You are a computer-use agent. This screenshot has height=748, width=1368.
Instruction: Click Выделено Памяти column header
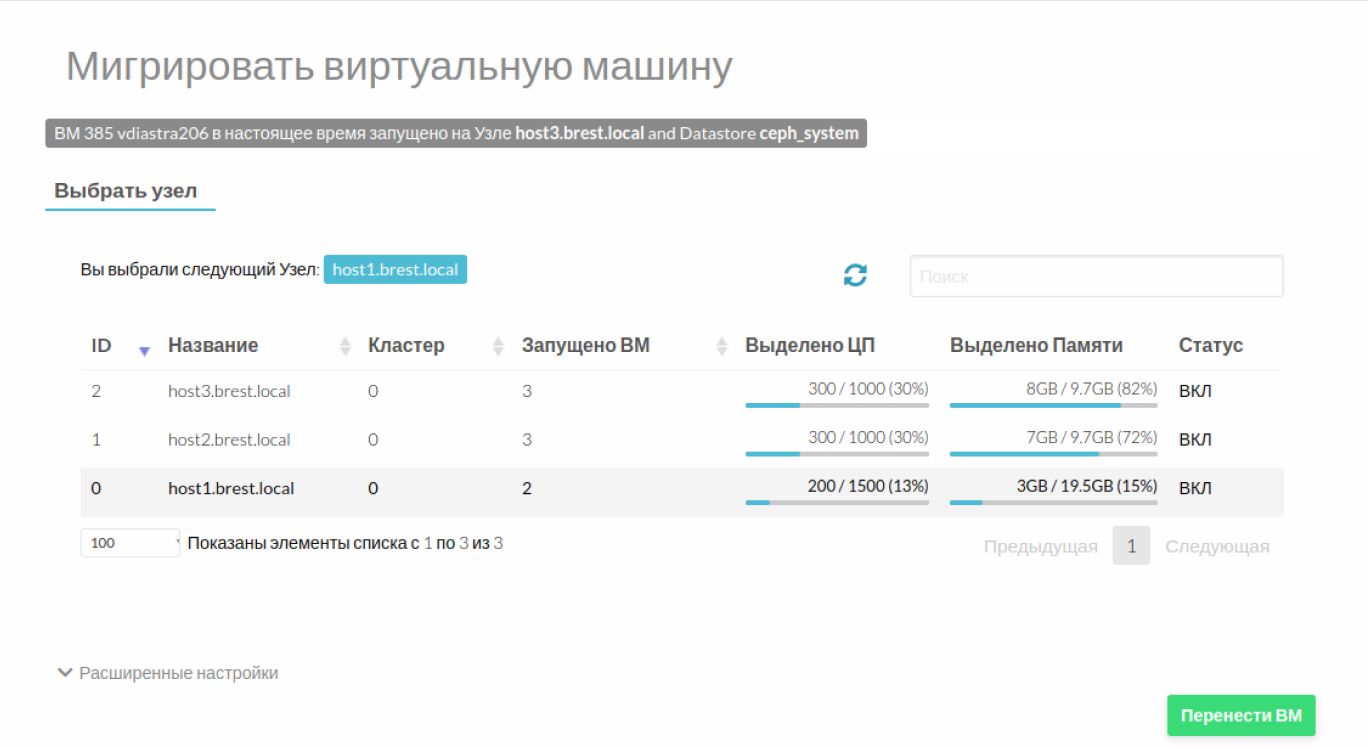(x=1036, y=346)
